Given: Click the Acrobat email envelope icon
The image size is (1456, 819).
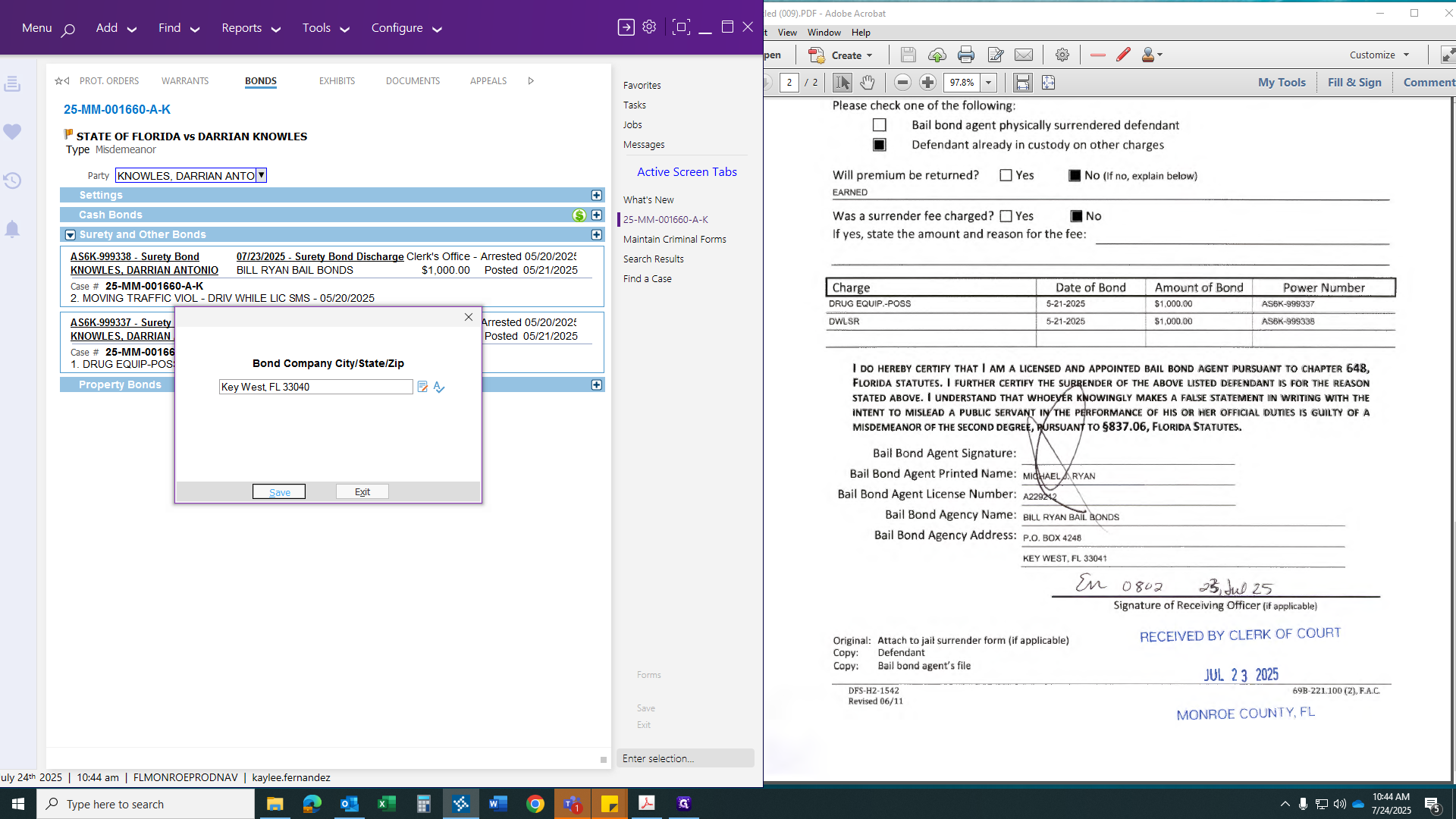Looking at the screenshot, I should (1024, 55).
